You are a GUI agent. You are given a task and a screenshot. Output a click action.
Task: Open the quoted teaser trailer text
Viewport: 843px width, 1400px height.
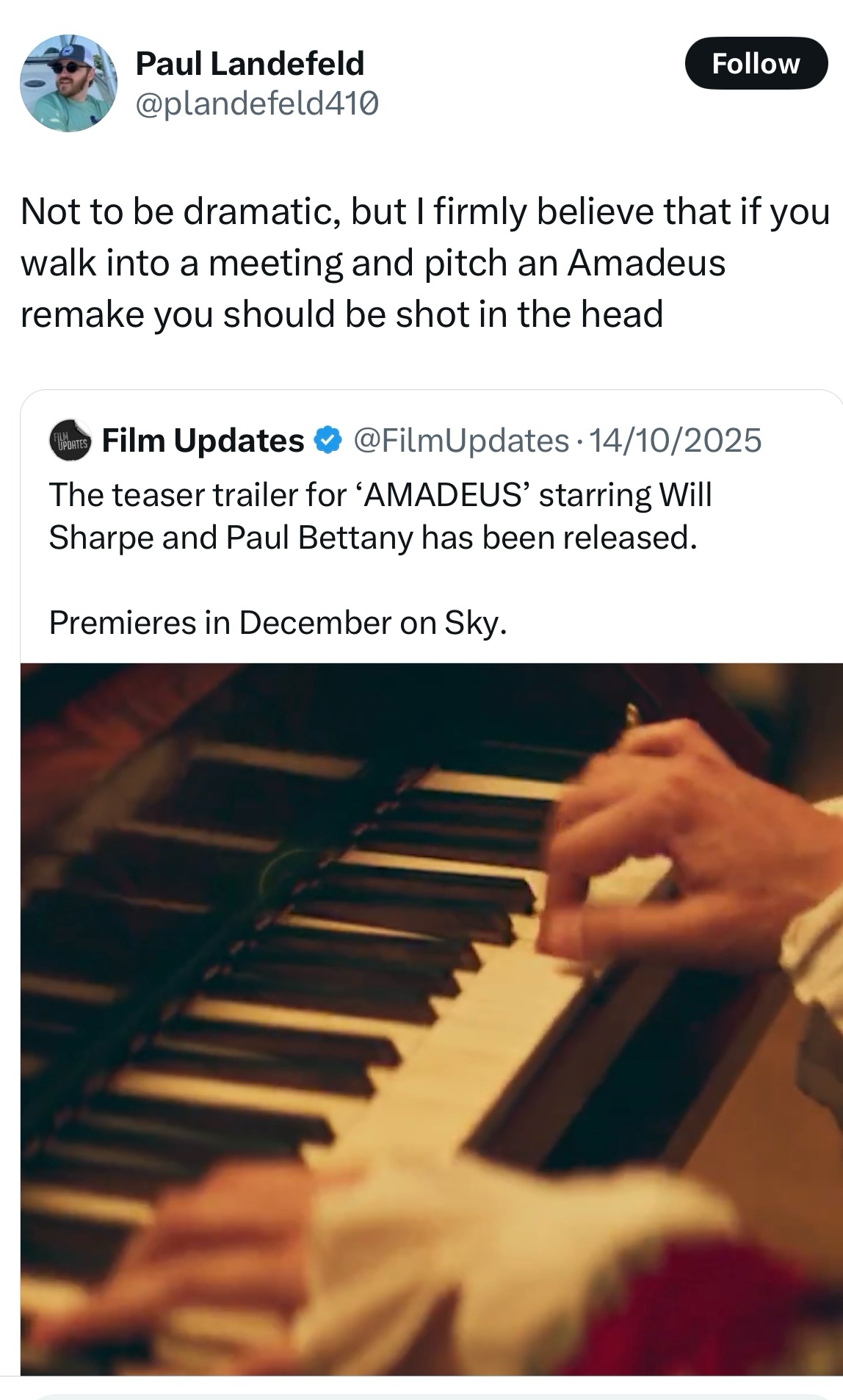380,516
